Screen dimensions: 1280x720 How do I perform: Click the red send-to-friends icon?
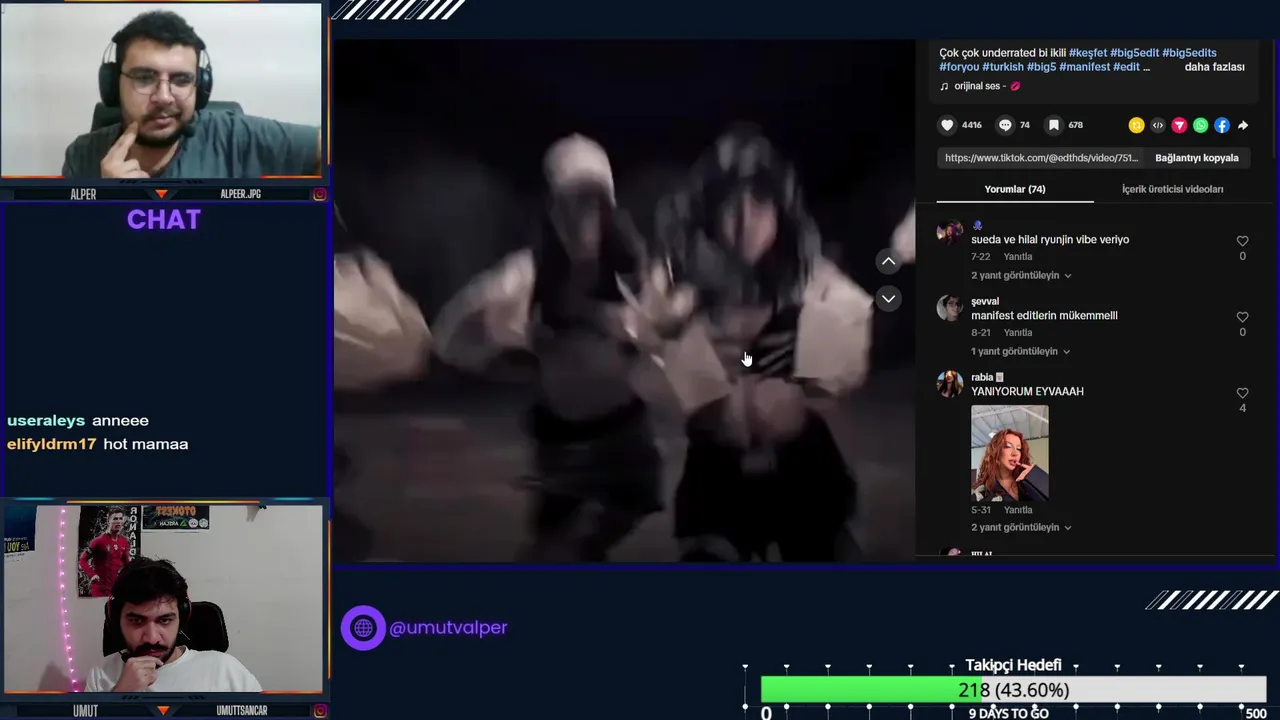pos(1179,125)
